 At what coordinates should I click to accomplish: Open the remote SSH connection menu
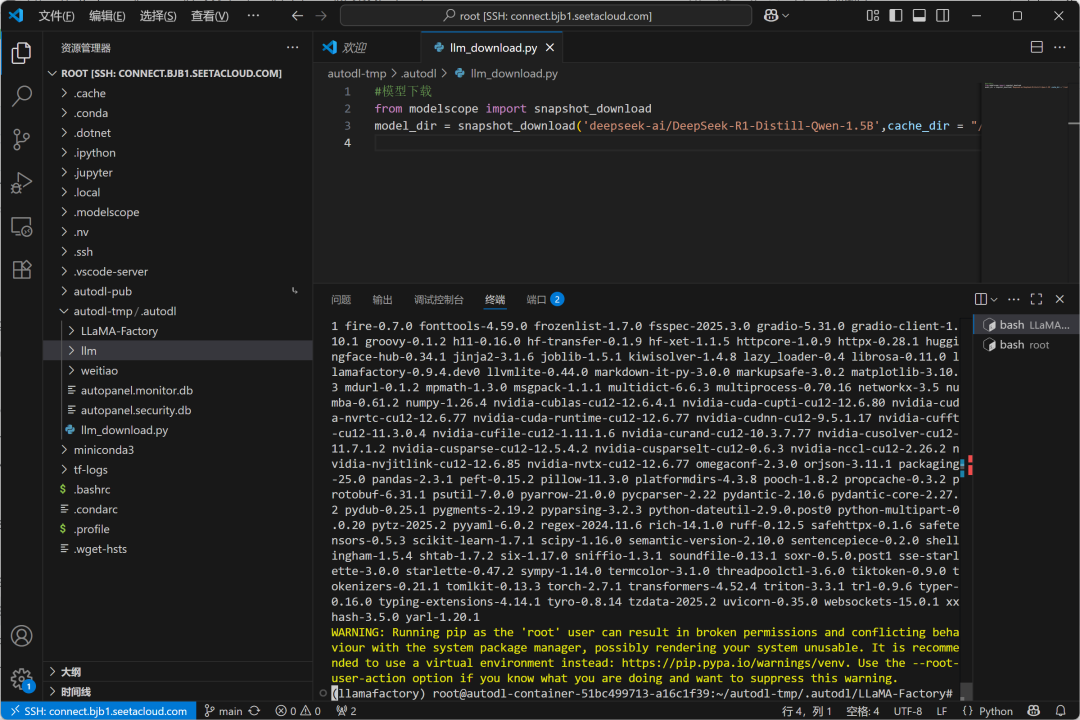click(99, 710)
